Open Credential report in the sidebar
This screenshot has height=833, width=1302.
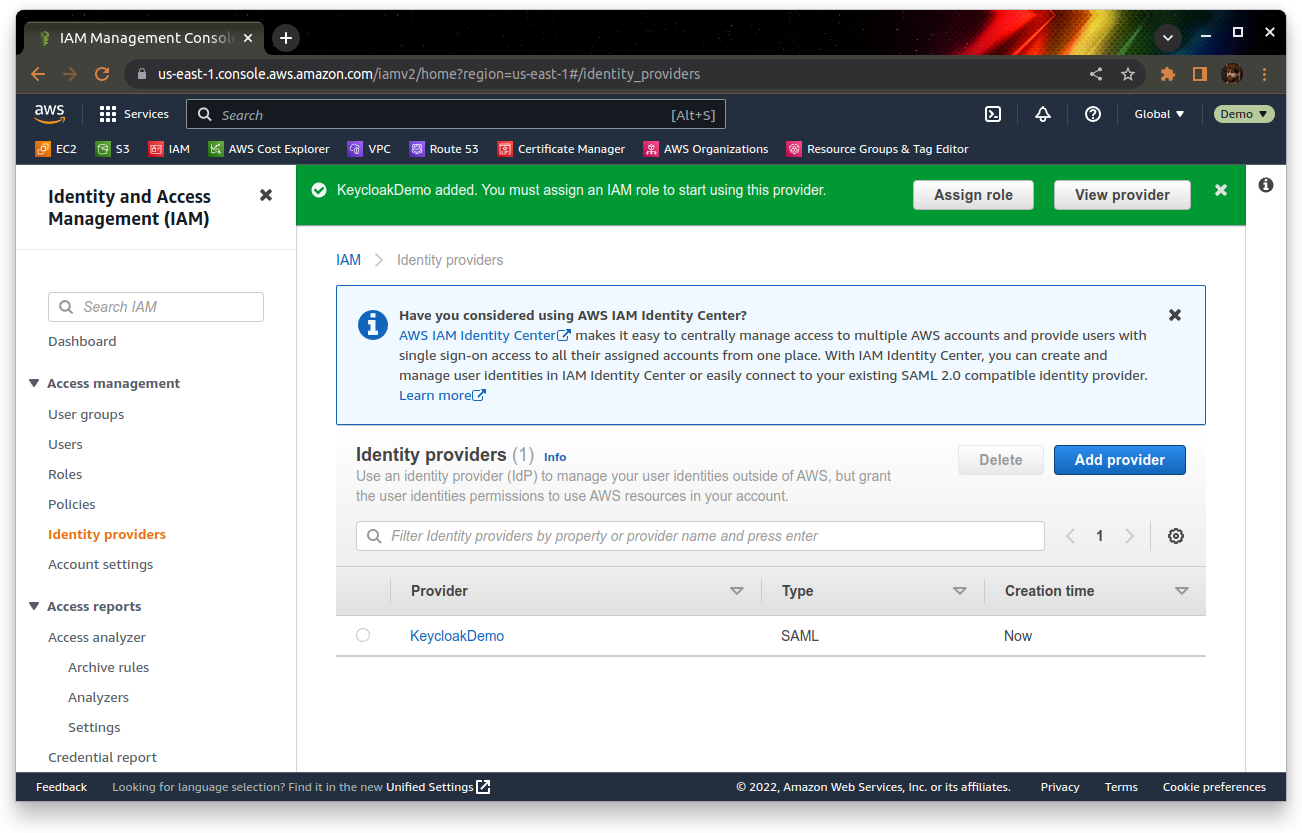click(102, 757)
